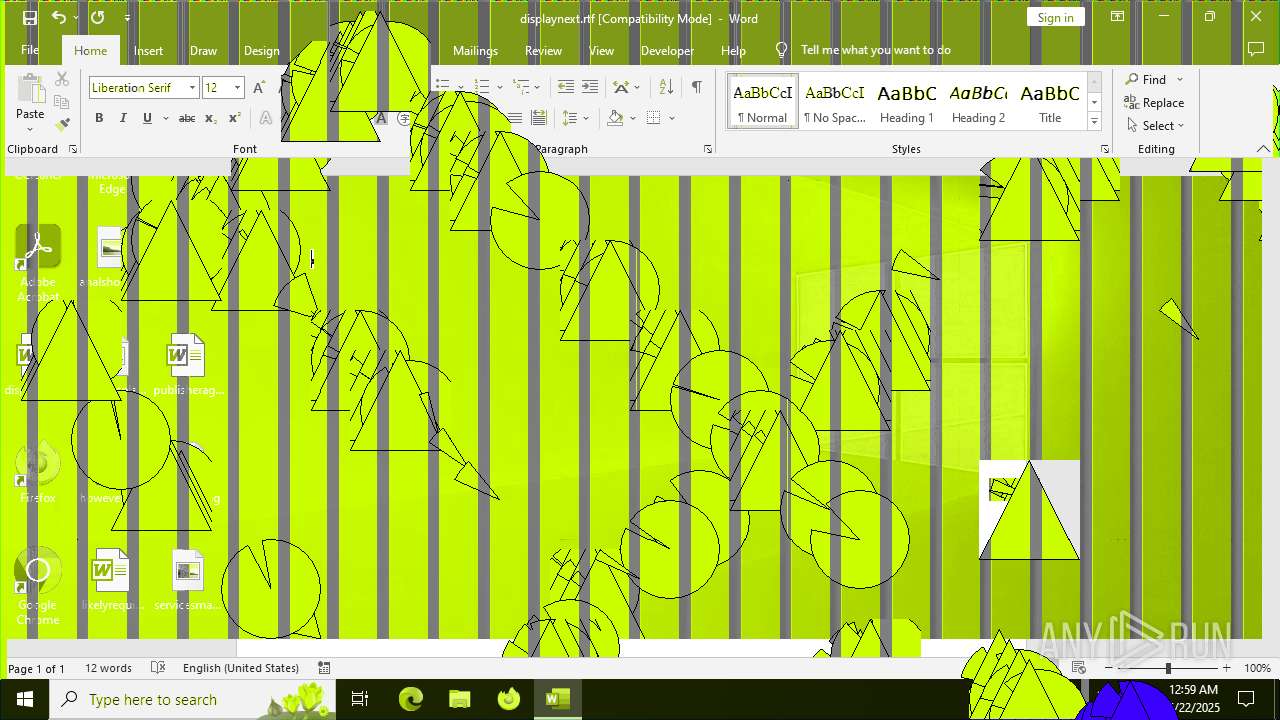Viewport: 1280px width, 720px height.
Task: Switch to the Mailings tab
Action: [475, 50]
